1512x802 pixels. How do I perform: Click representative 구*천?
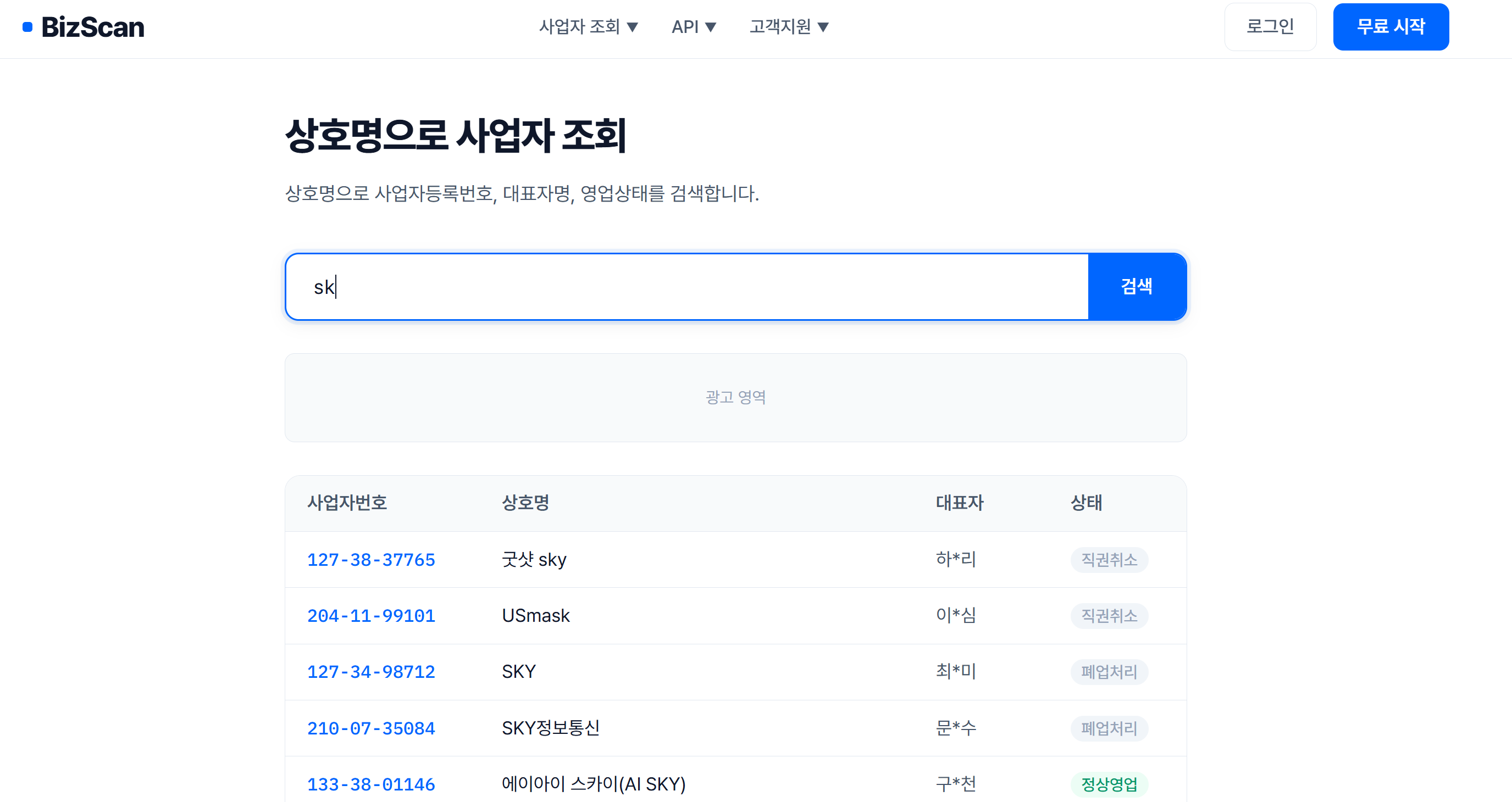coord(956,784)
